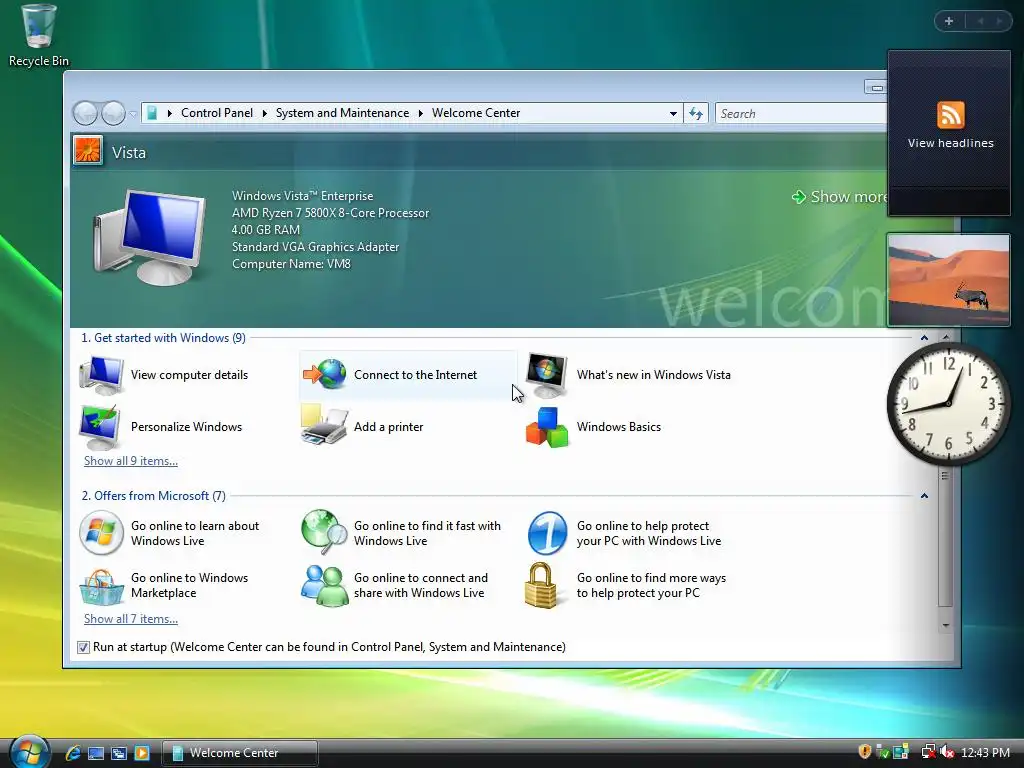Click the tray icon with green checkmark
This screenshot has width=1024, height=768.
[883, 752]
